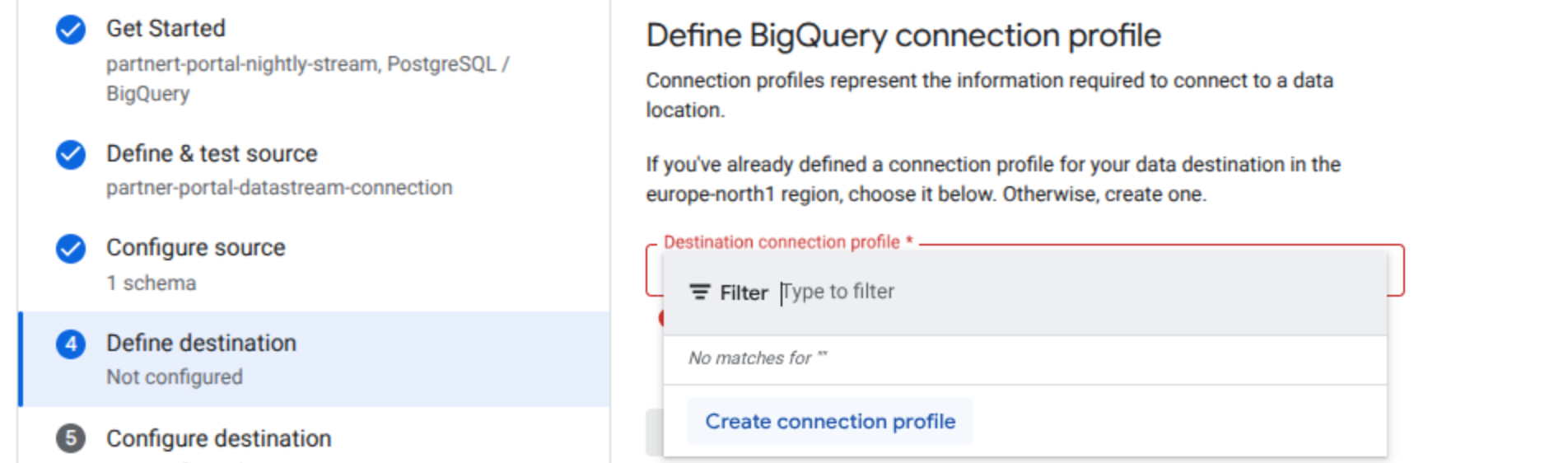The width and height of the screenshot is (1568, 463).
Task: Click Create connection profile
Action: tap(830, 421)
